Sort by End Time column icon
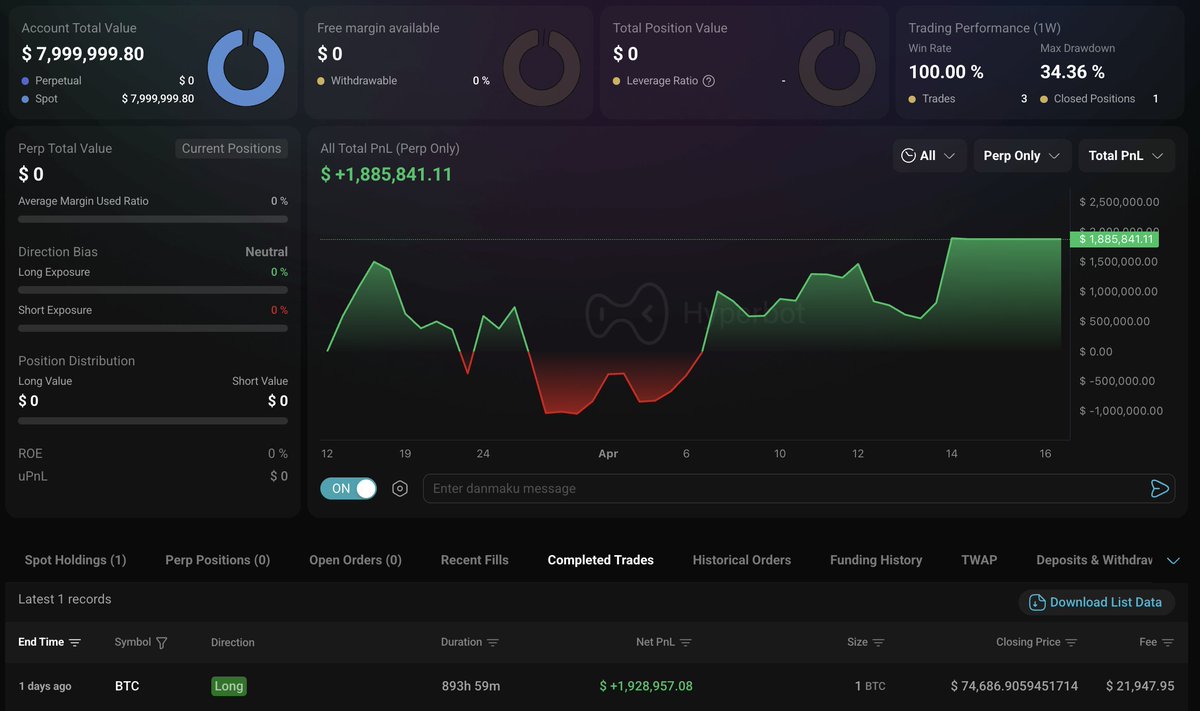Image resolution: width=1200 pixels, height=711 pixels. click(75, 643)
